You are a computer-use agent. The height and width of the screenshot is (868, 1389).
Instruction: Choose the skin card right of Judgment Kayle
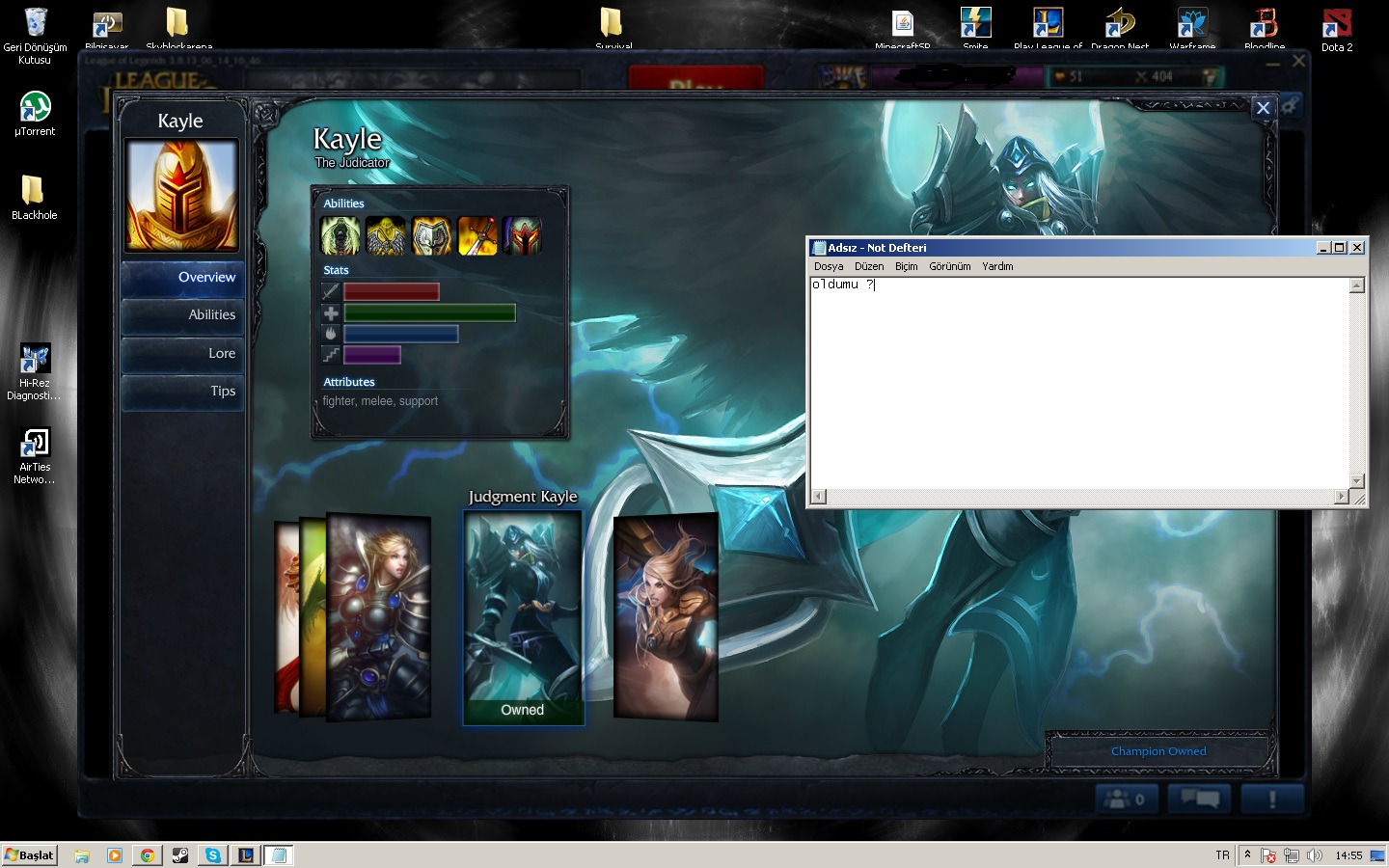(x=666, y=617)
